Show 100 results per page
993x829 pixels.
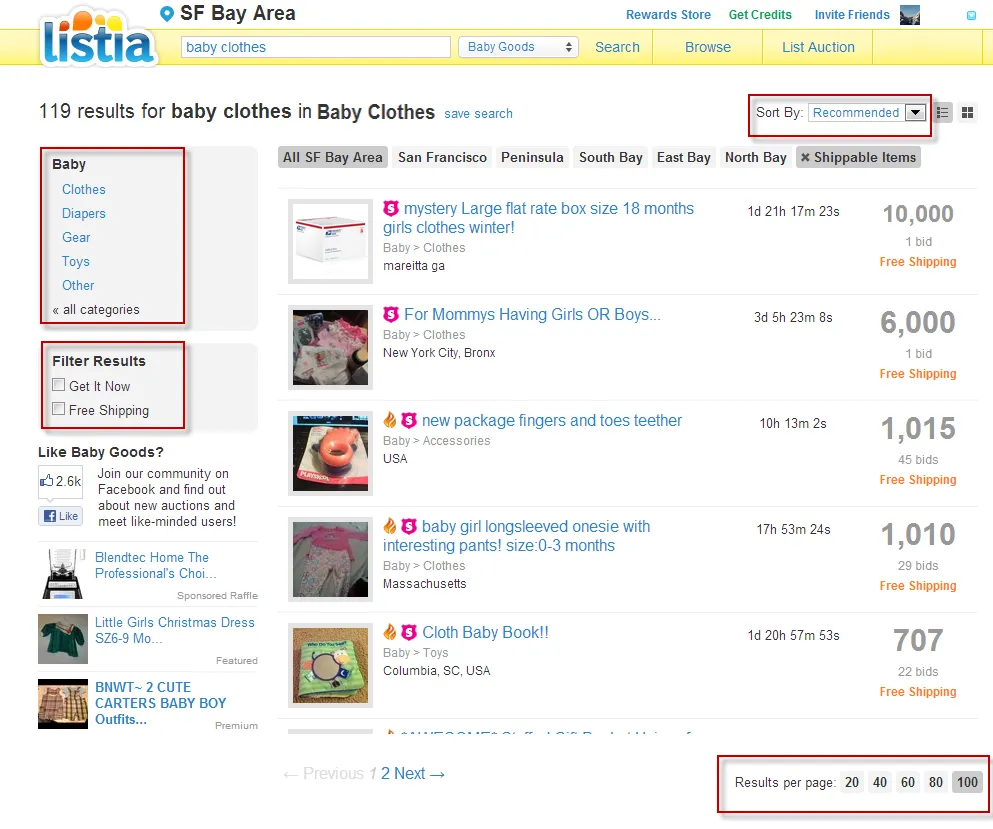click(967, 782)
